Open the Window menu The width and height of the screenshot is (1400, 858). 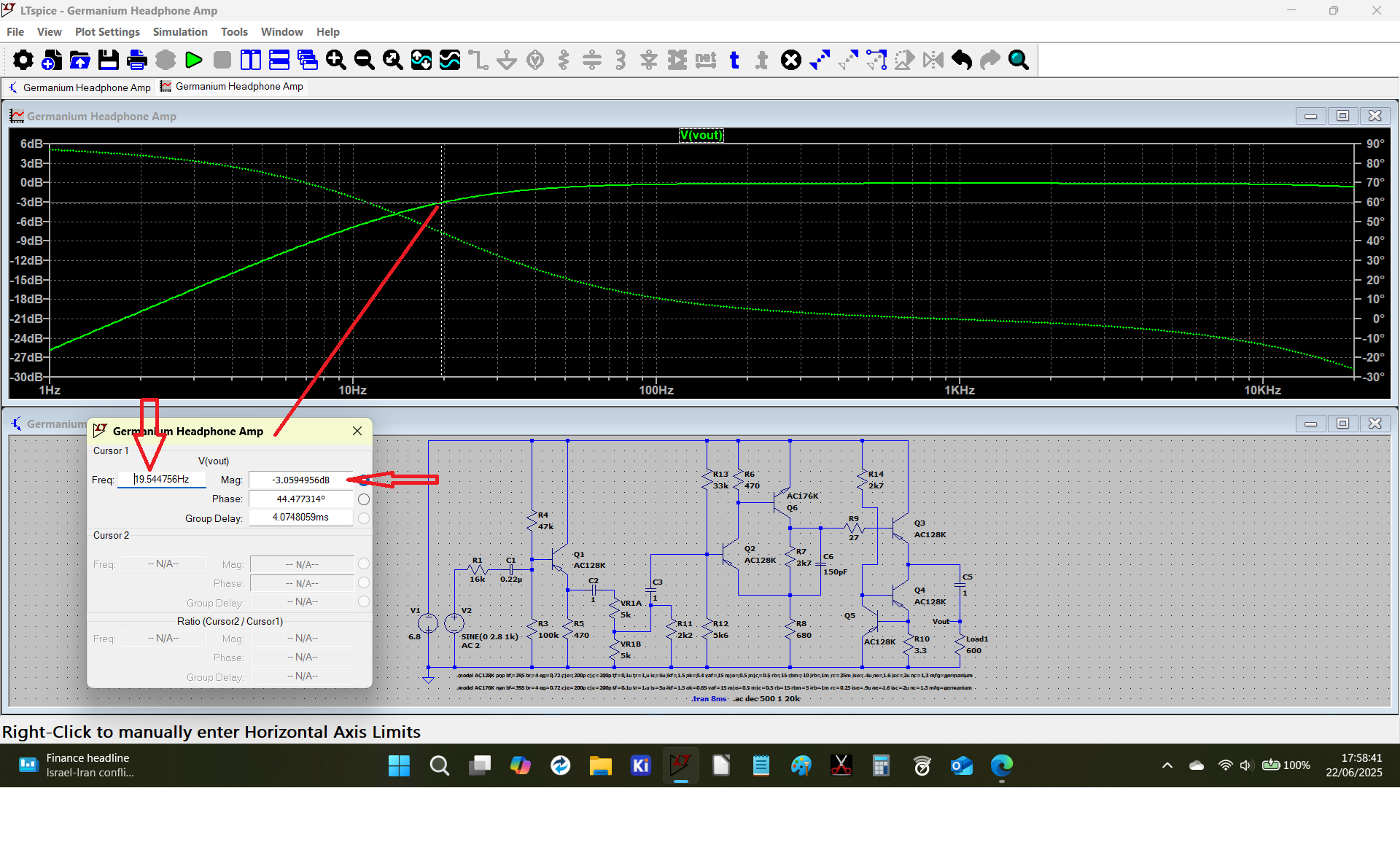click(281, 32)
